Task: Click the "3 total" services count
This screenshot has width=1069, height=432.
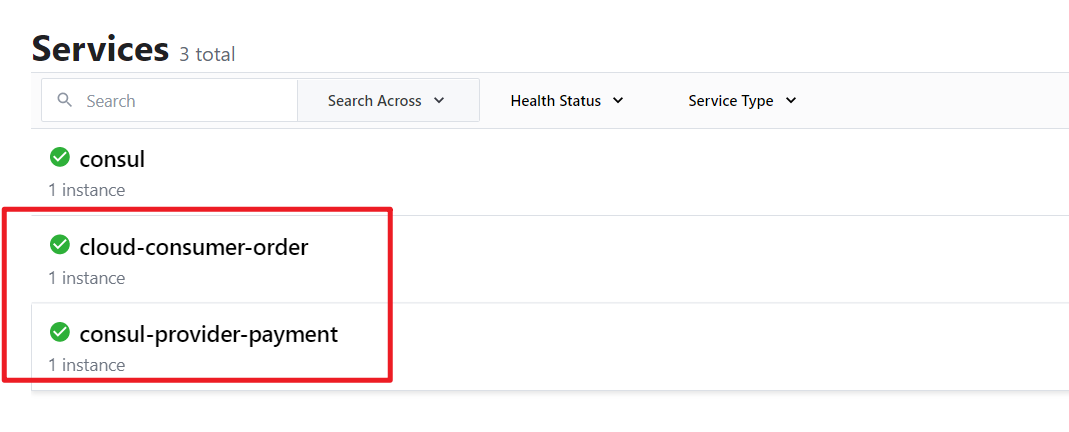Action: tap(207, 54)
